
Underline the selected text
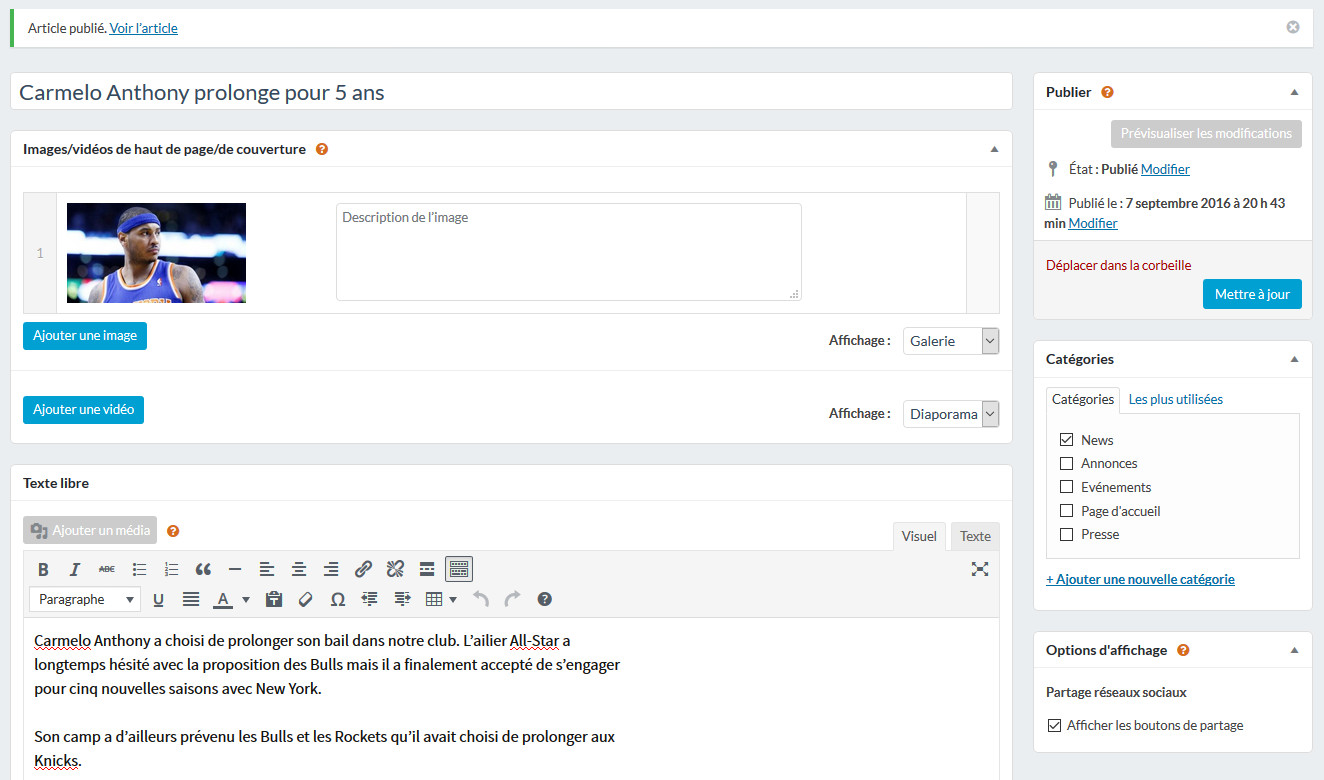[x=158, y=599]
